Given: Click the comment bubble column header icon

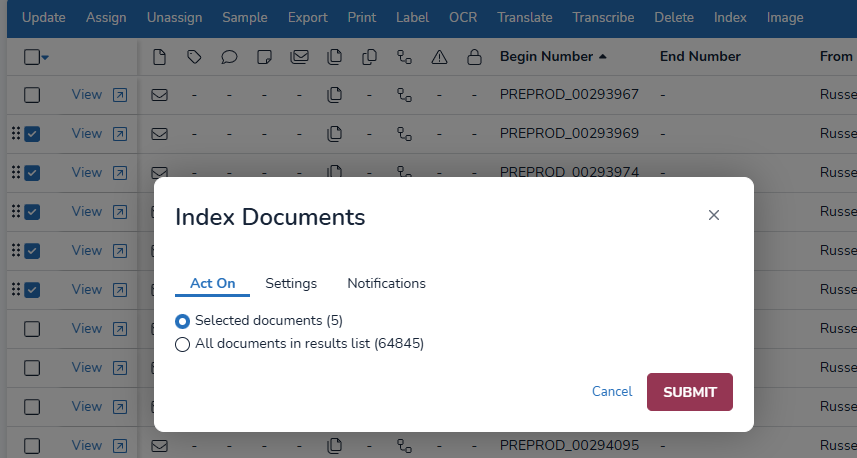Looking at the screenshot, I should pyautogui.click(x=229, y=57).
